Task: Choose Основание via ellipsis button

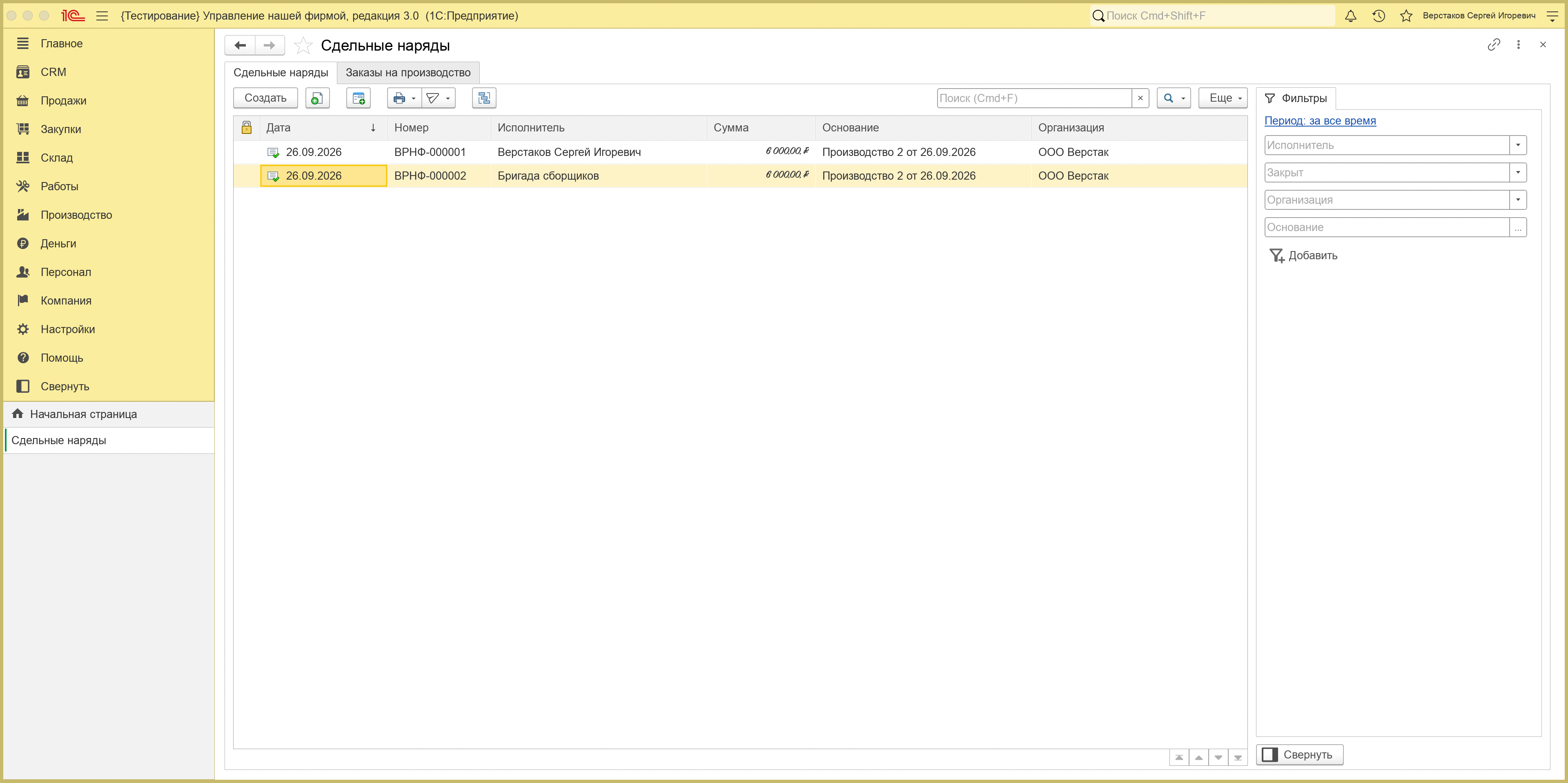Action: click(x=1517, y=227)
